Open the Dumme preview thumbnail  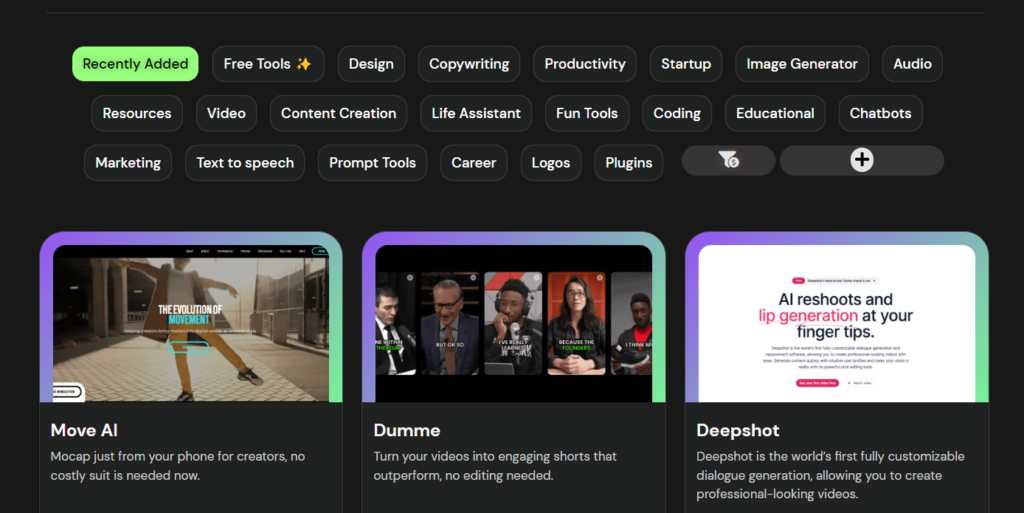[x=513, y=323]
